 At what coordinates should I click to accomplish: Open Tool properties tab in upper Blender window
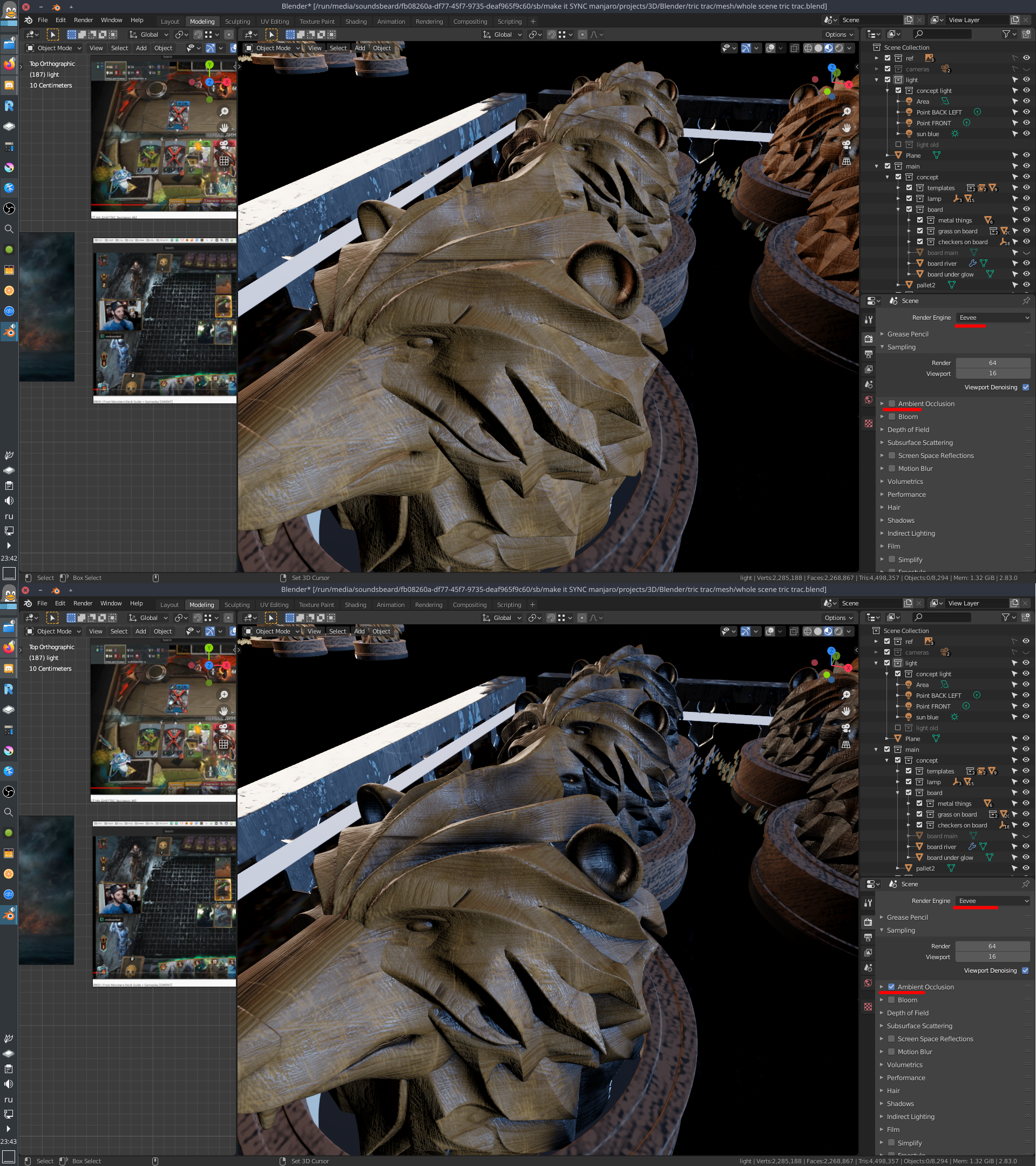pyautogui.click(x=868, y=320)
